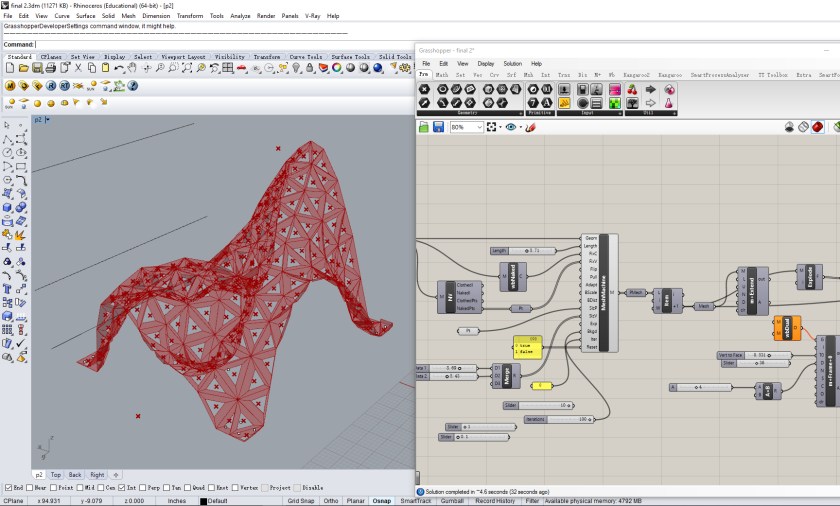Click the Grasshopper save file icon
This screenshot has width=840, height=506.
(x=438, y=128)
